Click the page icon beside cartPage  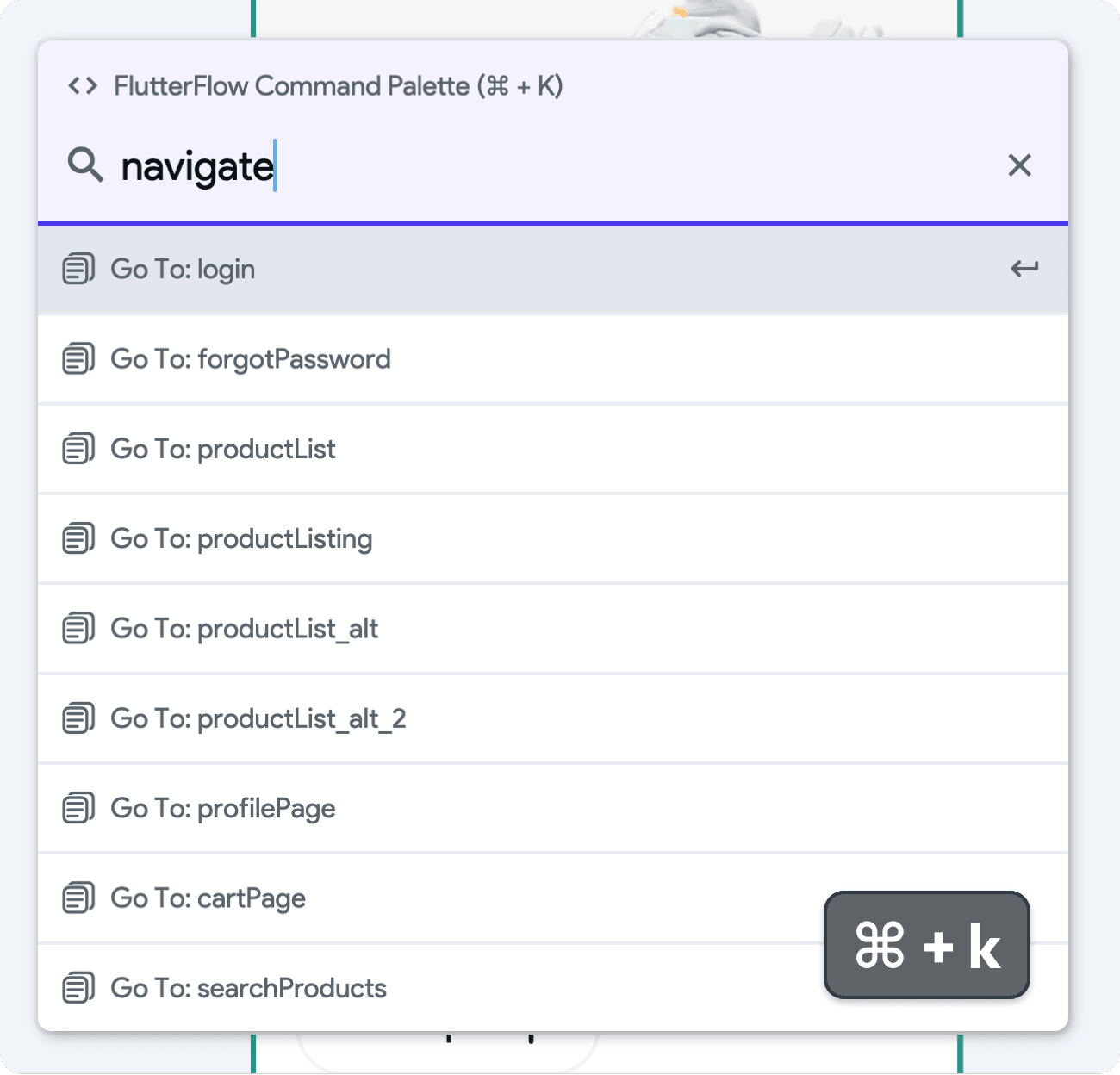click(78, 898)
